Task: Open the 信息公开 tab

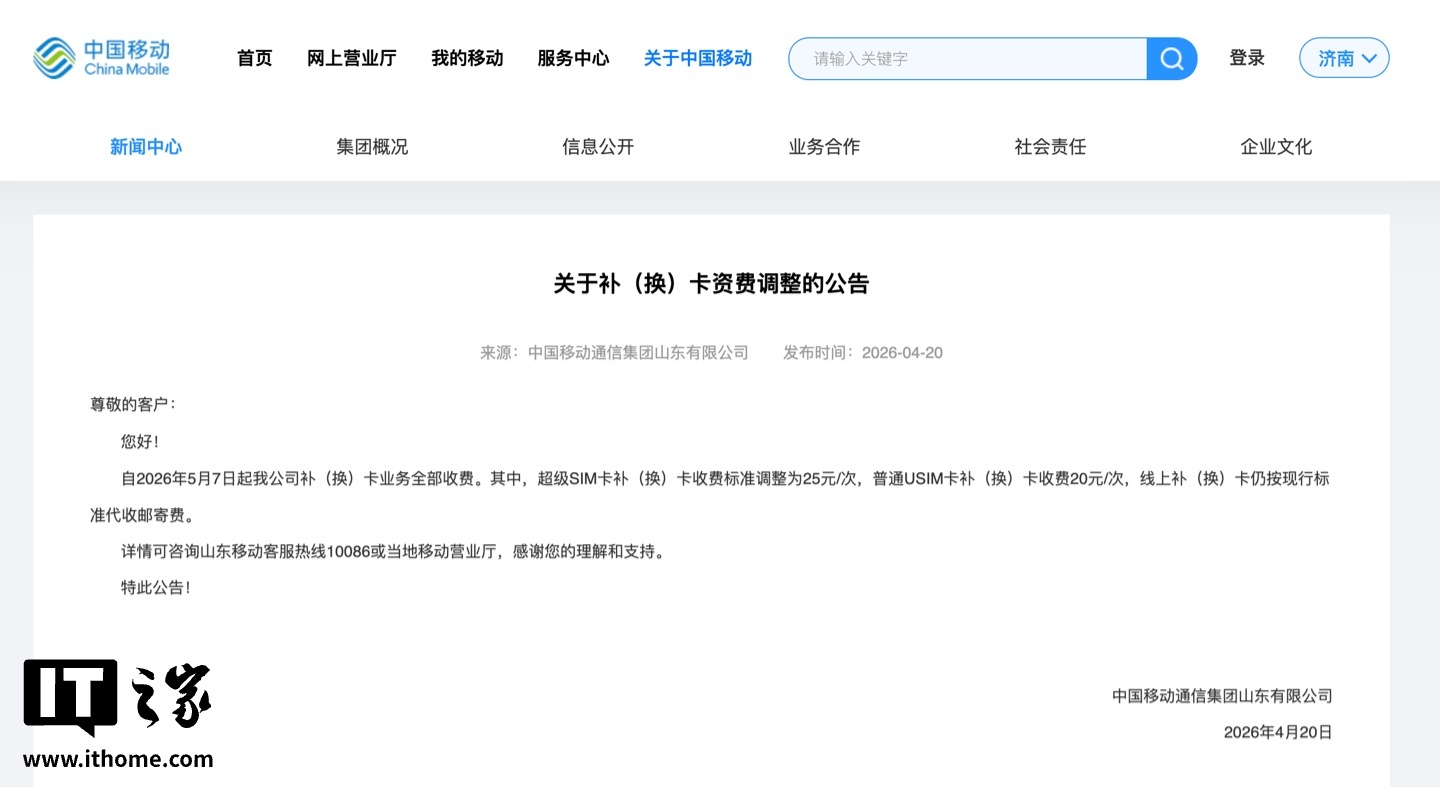Action: point(598,147)
